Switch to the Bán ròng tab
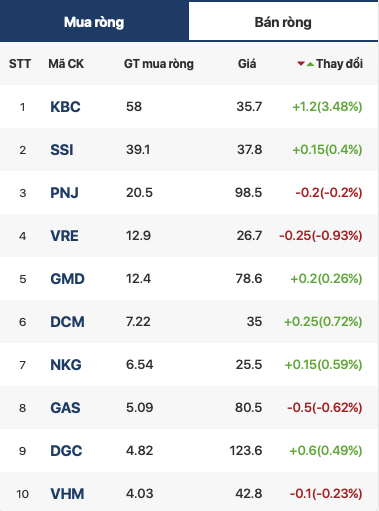This screenshot has height=511, width=379. coord(283,22)
